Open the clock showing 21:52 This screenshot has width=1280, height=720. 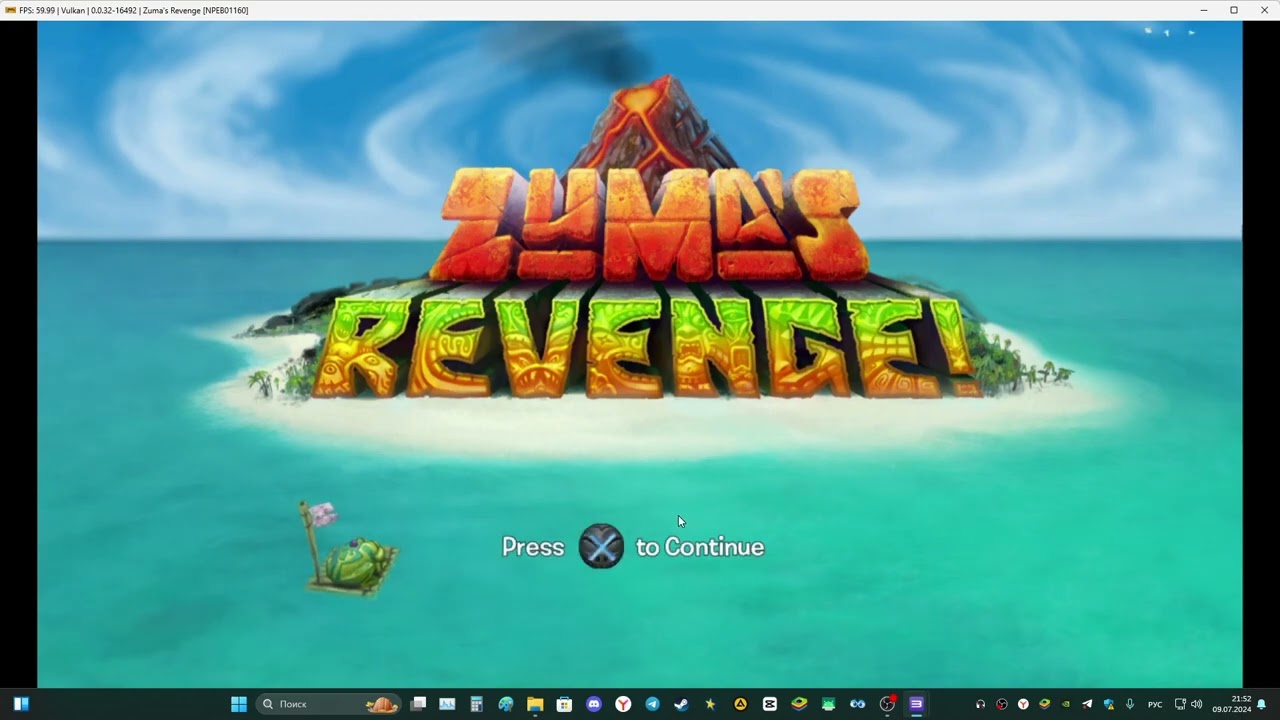[x=1232, y=704]
